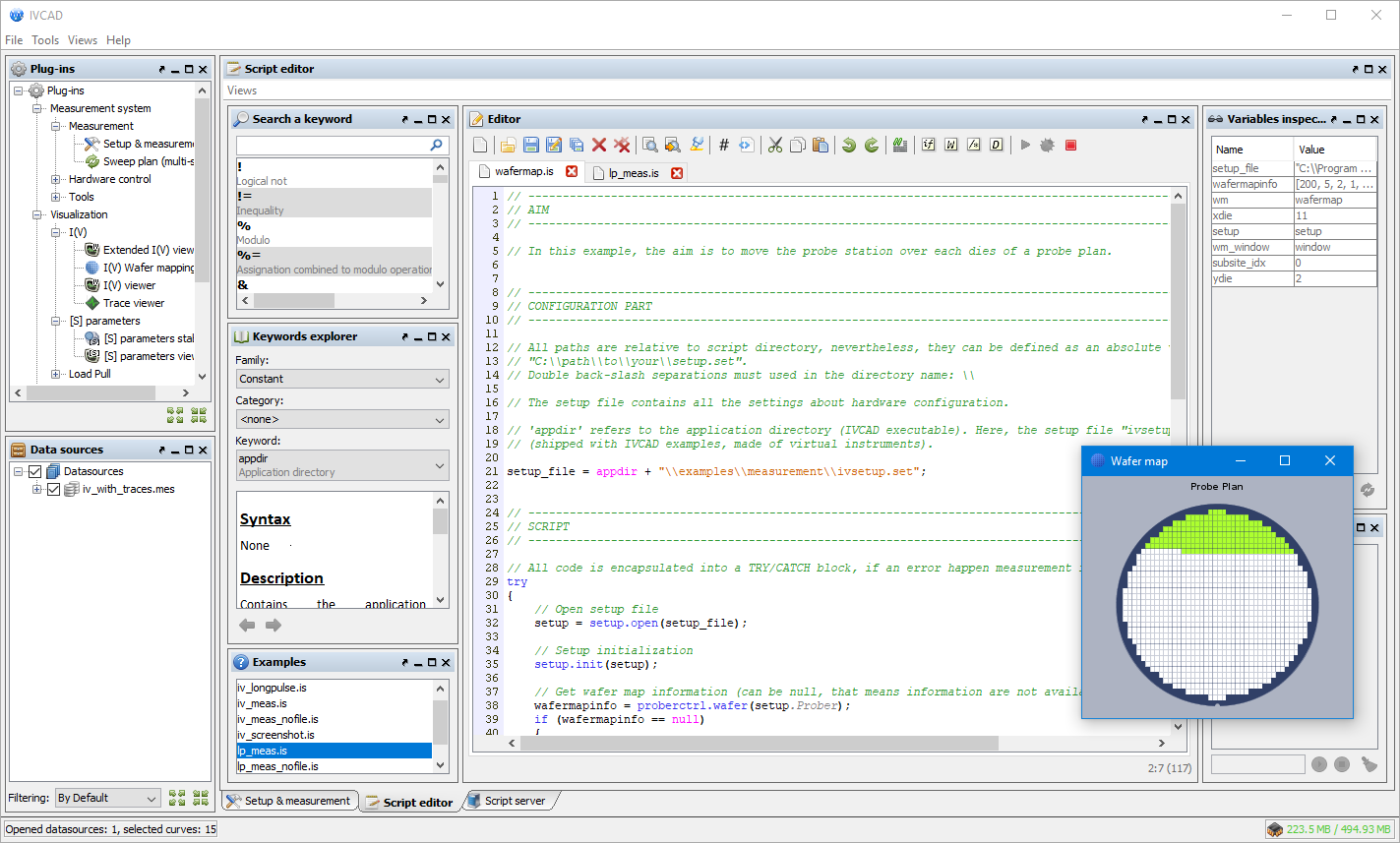The image size is (1400, 843).
Task: Click the copy icon in Editor toolbar
Action: pos(798,145)
